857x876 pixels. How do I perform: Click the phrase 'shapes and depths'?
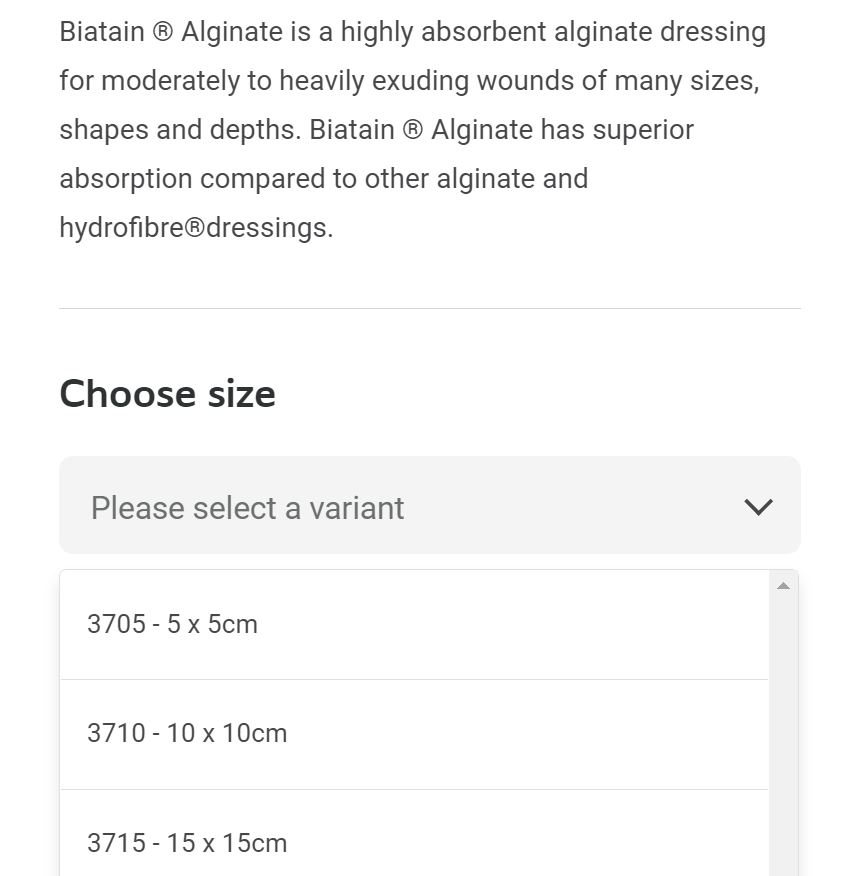180,130
